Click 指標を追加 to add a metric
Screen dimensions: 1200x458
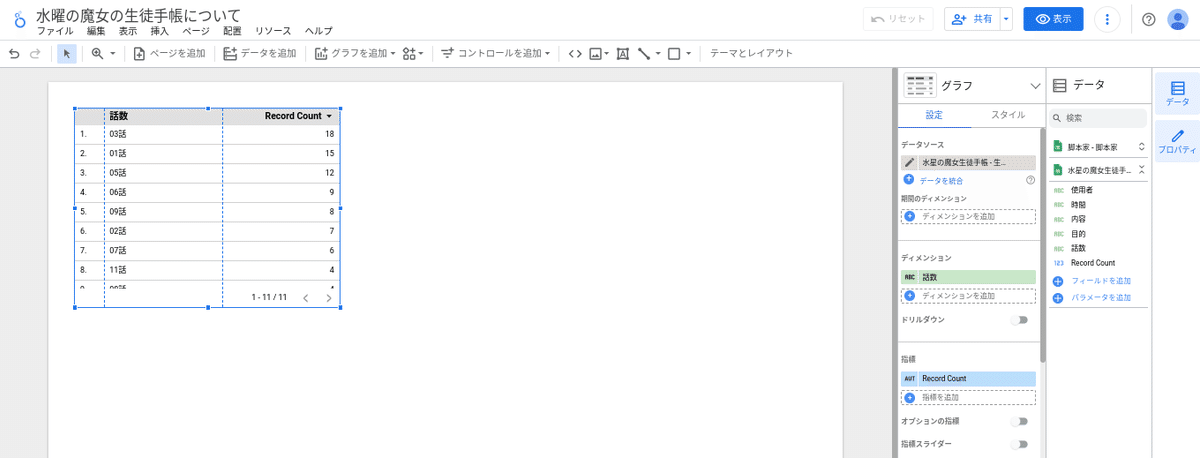[x=968, y=398]
